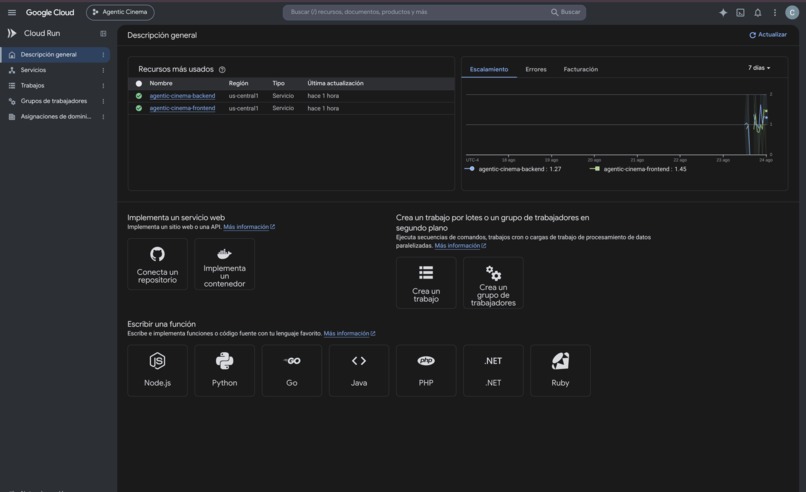Switch to the Errores tab

click(x=536, y=69)
